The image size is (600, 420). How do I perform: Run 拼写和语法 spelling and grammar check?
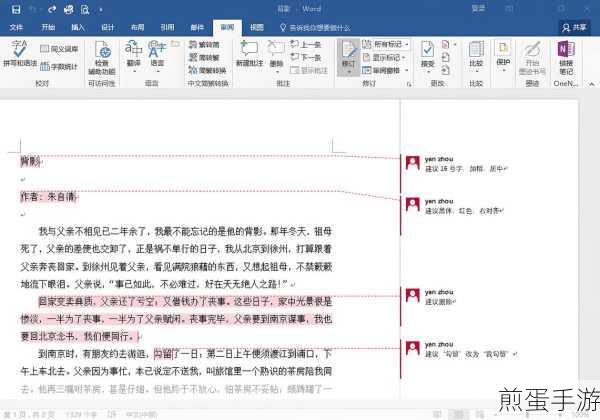(x=20, y=54)
